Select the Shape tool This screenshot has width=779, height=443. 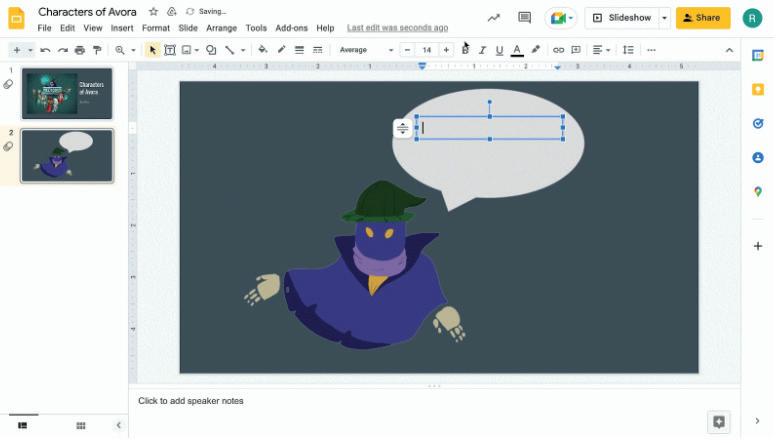(x=211, y=50)
